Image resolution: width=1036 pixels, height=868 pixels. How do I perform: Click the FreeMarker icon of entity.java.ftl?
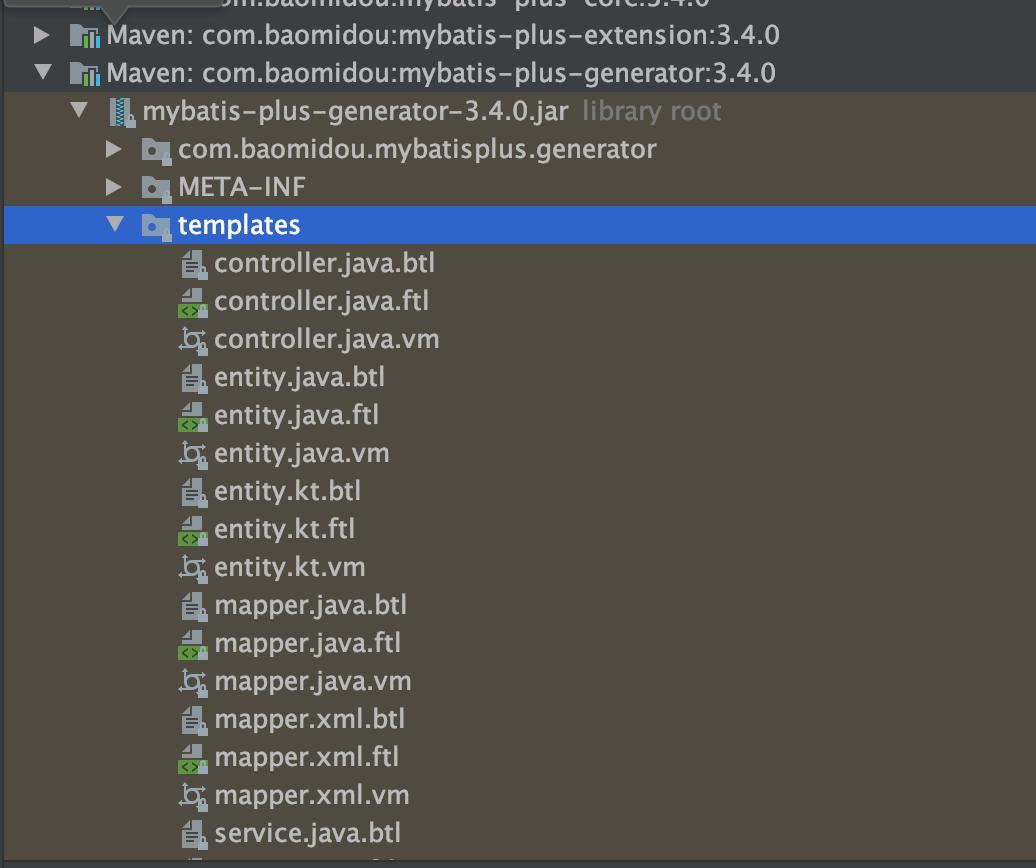tap(193, 417)
